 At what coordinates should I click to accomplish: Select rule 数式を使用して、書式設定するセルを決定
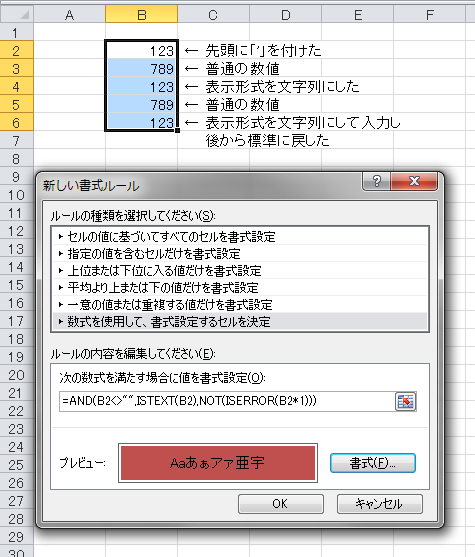(x=240, y=322)
